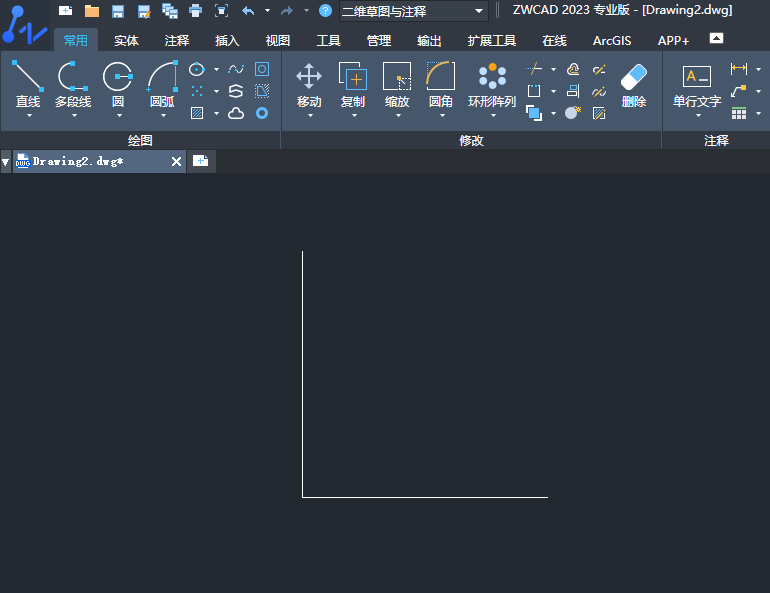Click the Save disk icon
The image size is (770, 593).
click(118, 11)
